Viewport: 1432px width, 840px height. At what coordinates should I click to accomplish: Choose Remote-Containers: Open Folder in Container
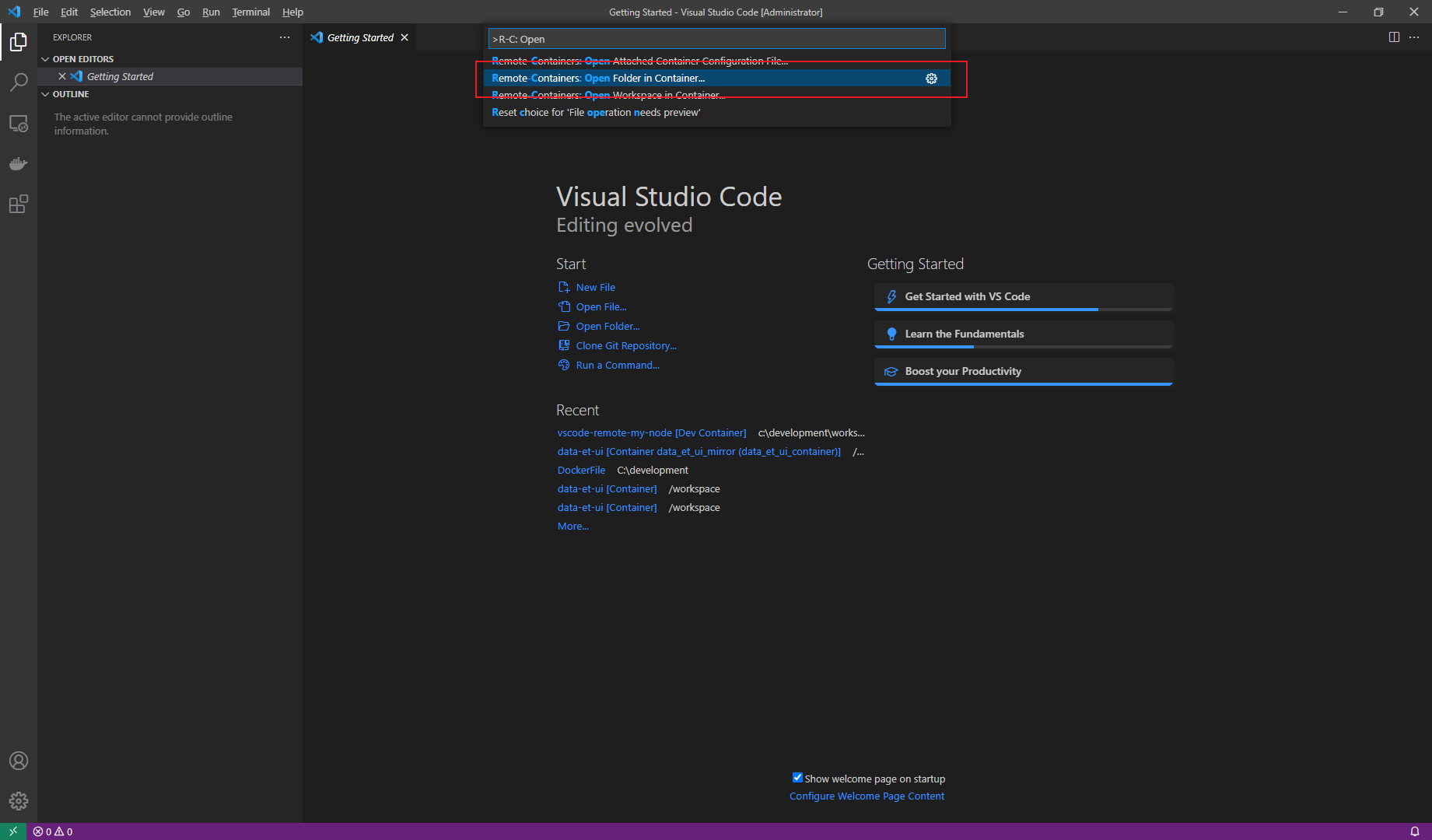[716, 78]
